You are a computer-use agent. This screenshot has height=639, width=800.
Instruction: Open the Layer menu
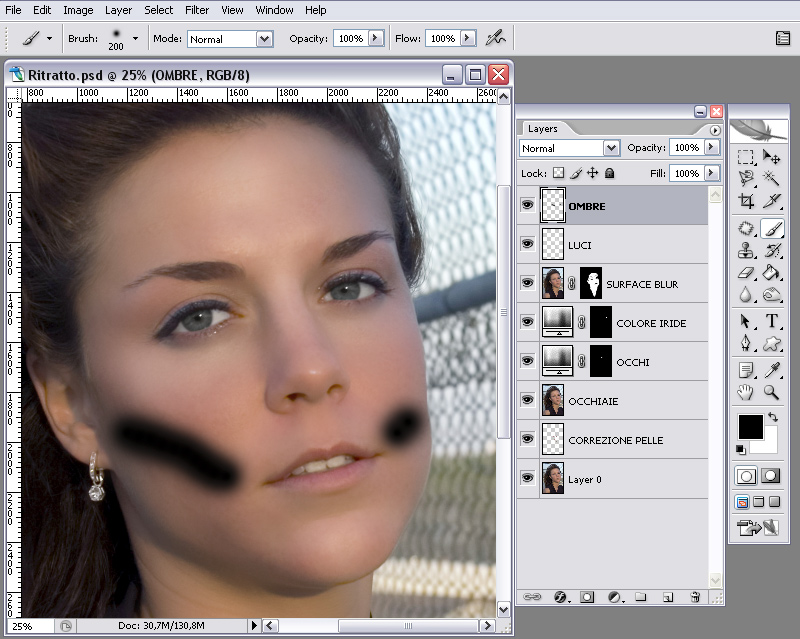pos(118,10)
